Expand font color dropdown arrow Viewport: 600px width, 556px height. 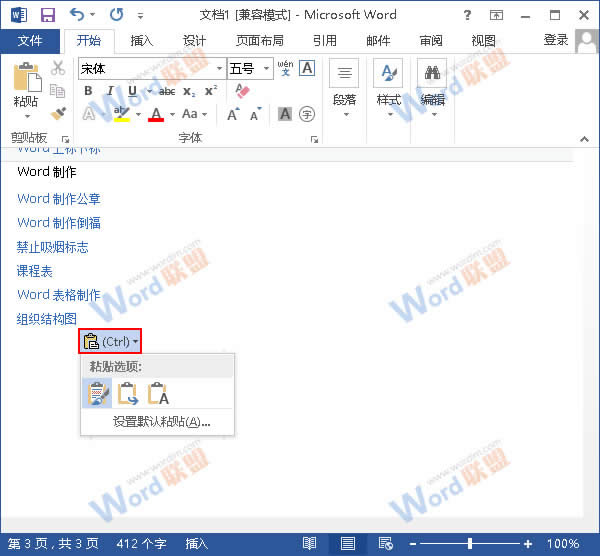[x=173, y=114]
